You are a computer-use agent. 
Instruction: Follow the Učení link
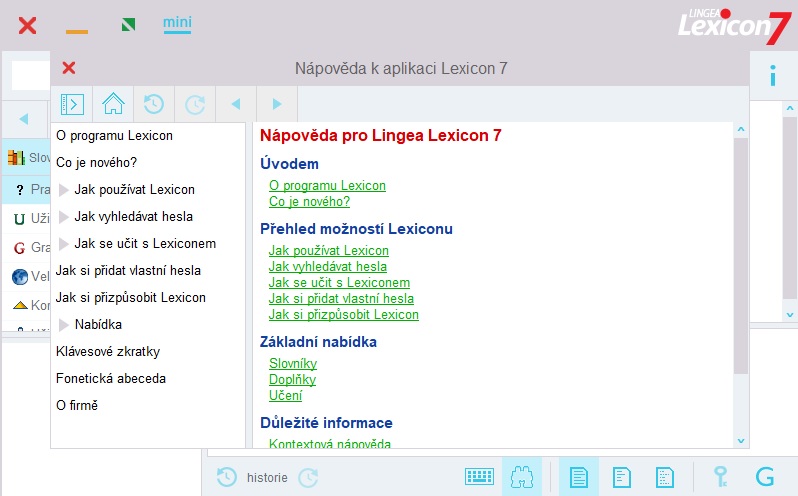point(286,396)
